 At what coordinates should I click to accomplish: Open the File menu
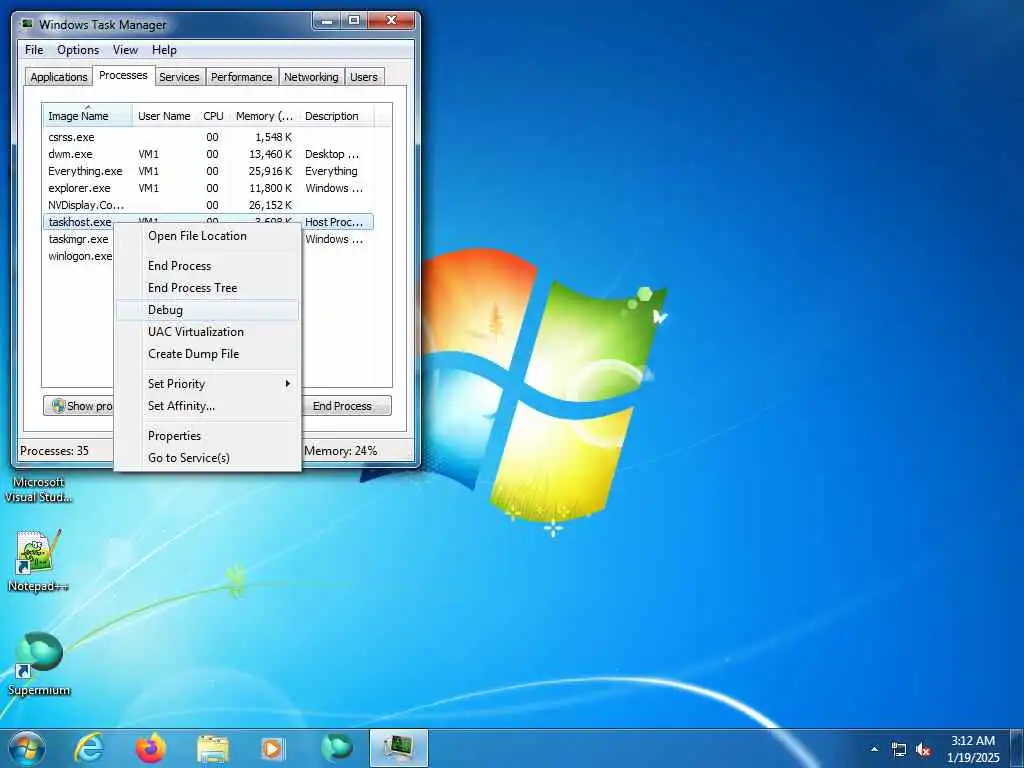click(x=34, y=50)
